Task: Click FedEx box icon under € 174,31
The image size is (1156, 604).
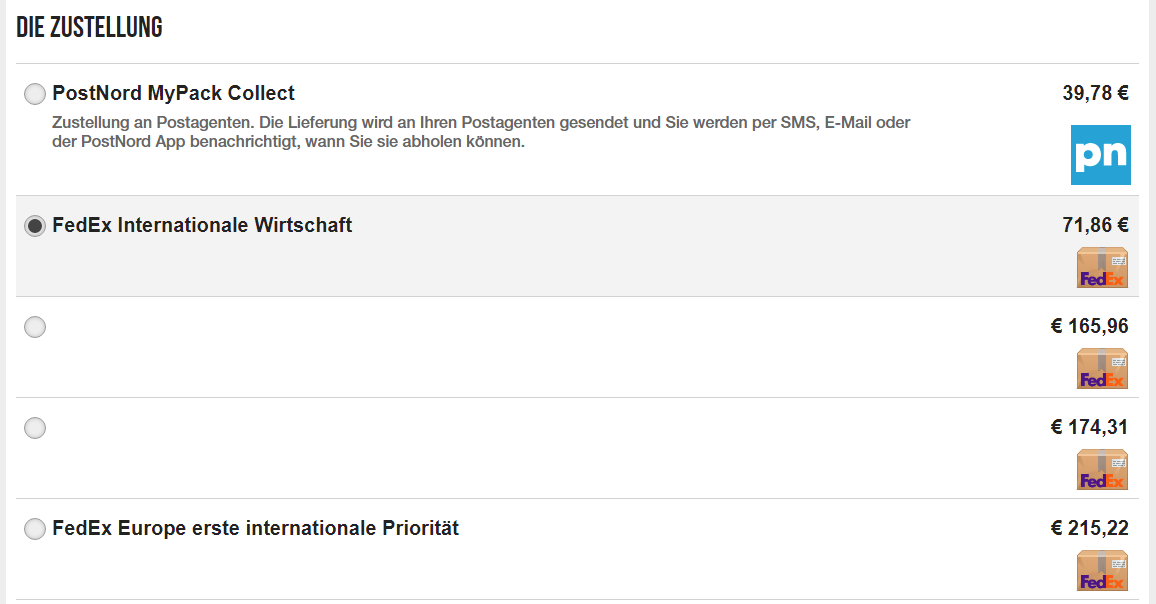Action: [1102, 469]
